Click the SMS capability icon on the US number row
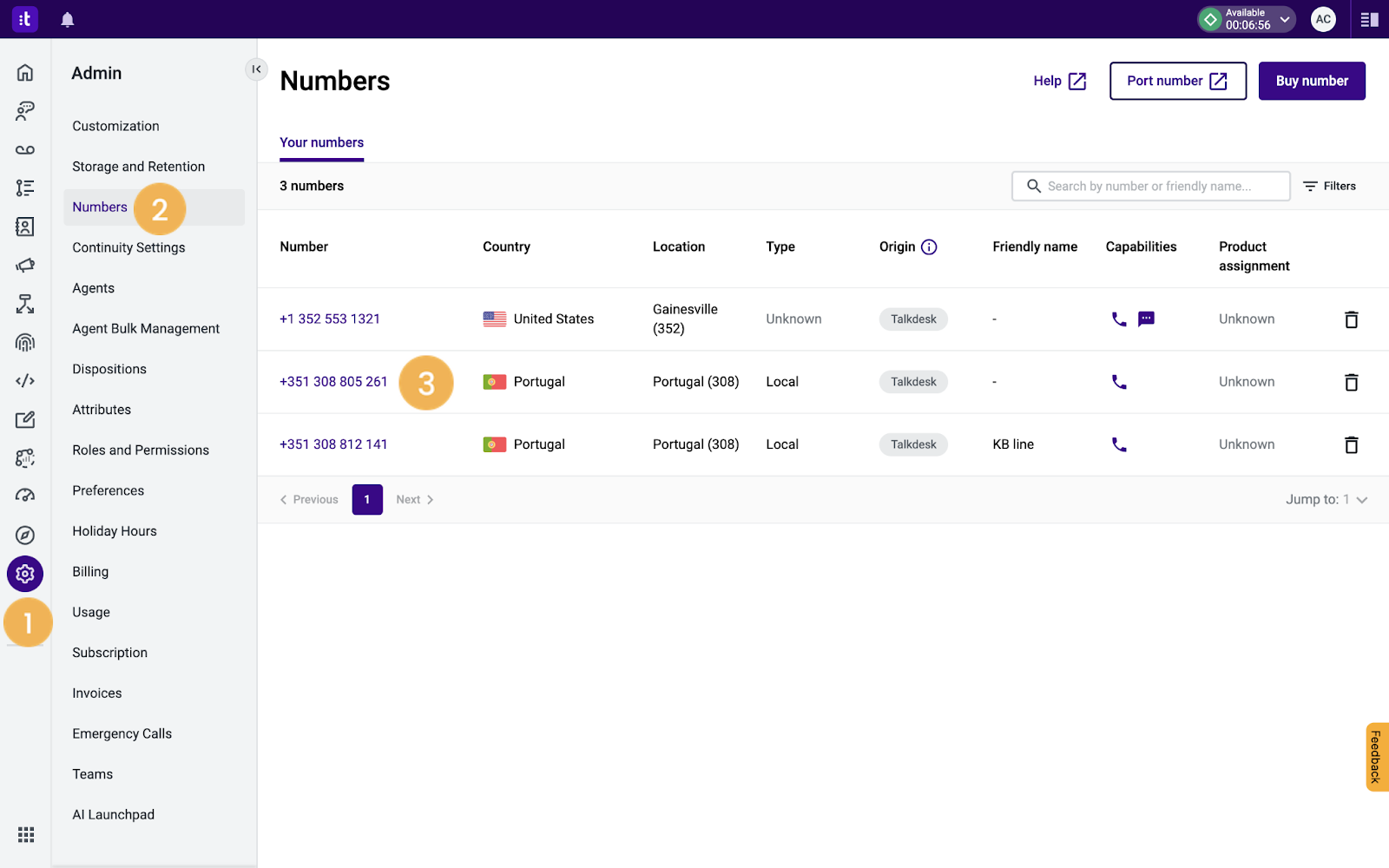1389x868 pixels. (1146, 319)
